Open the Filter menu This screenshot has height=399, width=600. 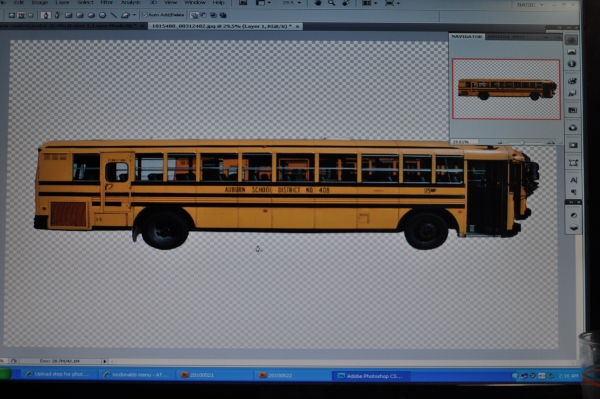tap(106, 2)
